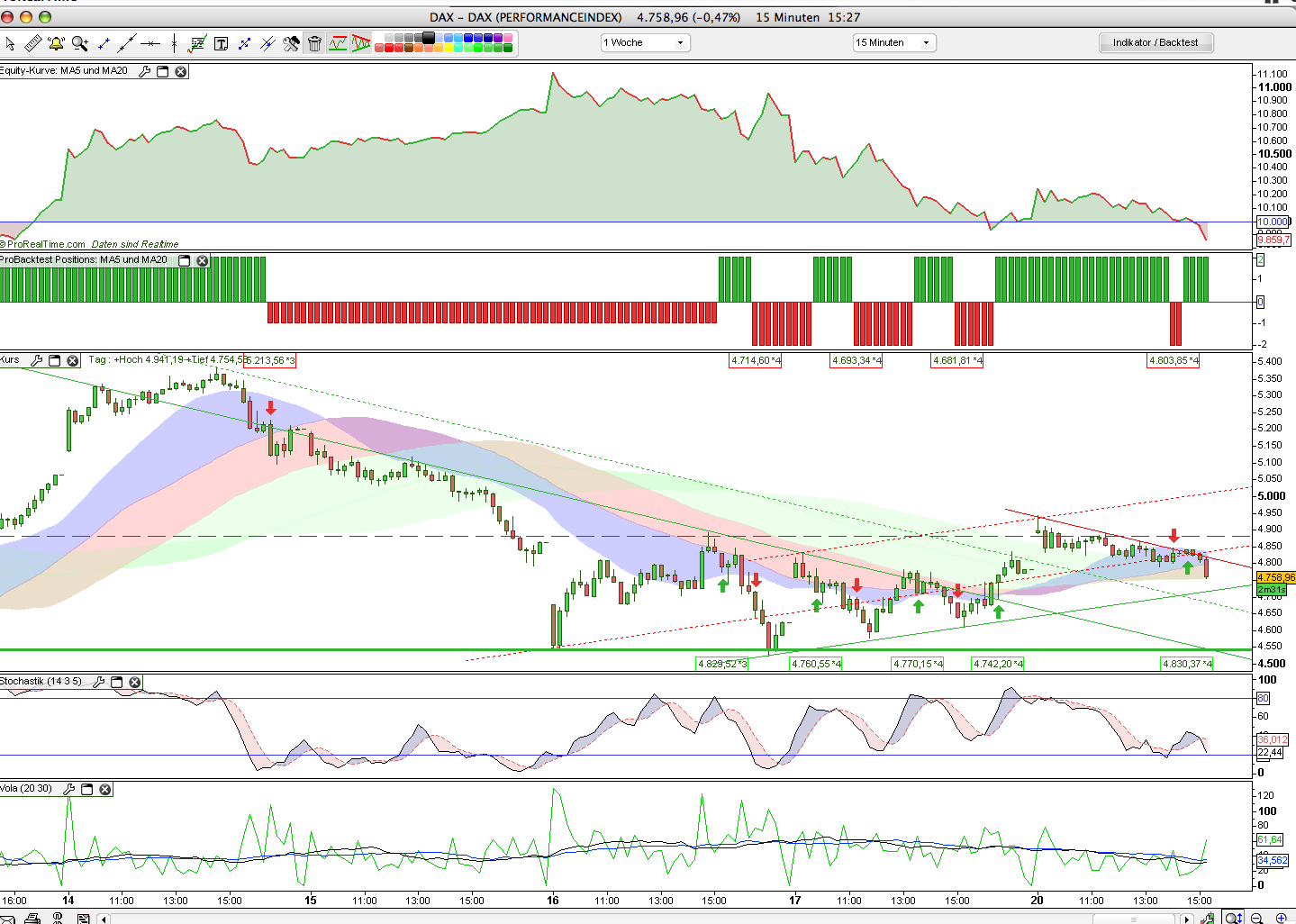The image size is (1296, 924).
Task: Select the text annotation tool
Action: point(221,43)
